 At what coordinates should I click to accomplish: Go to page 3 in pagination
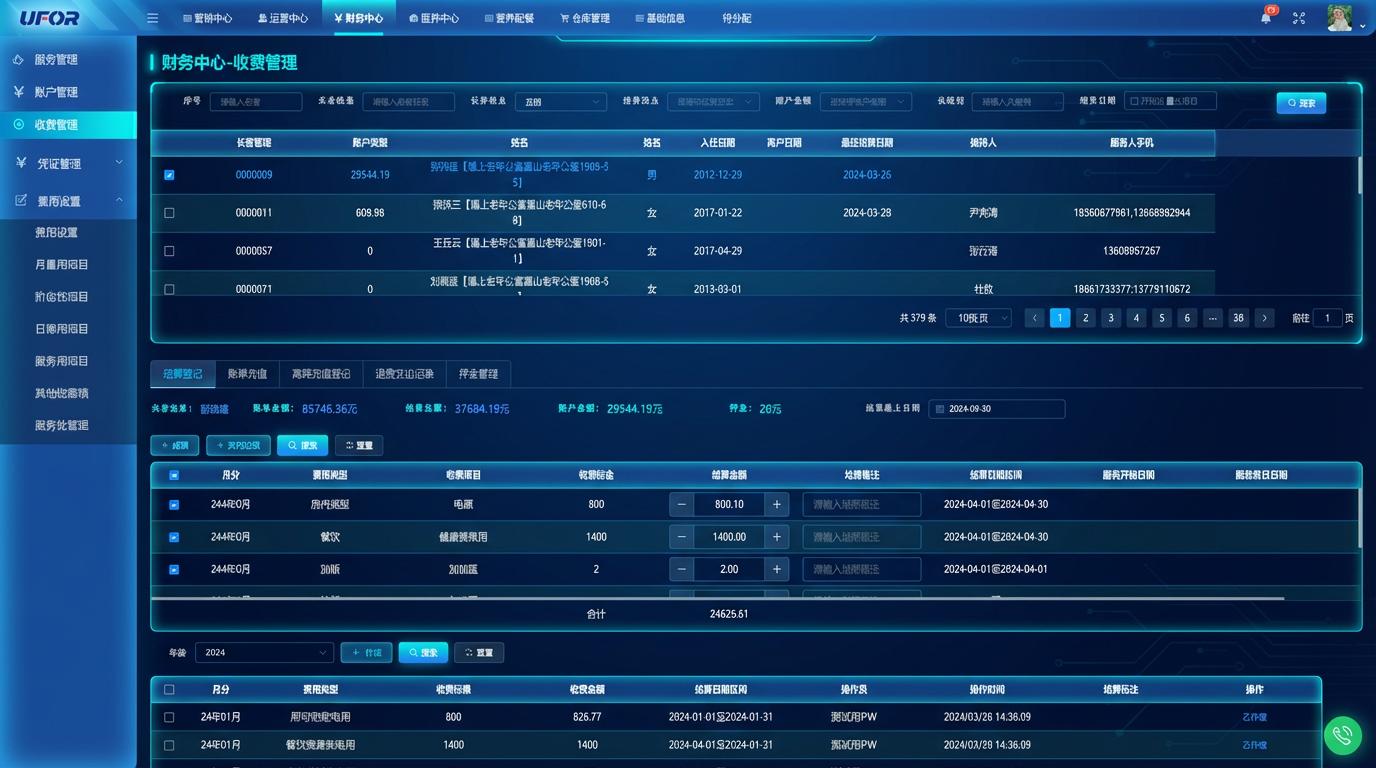[1111, 318]
